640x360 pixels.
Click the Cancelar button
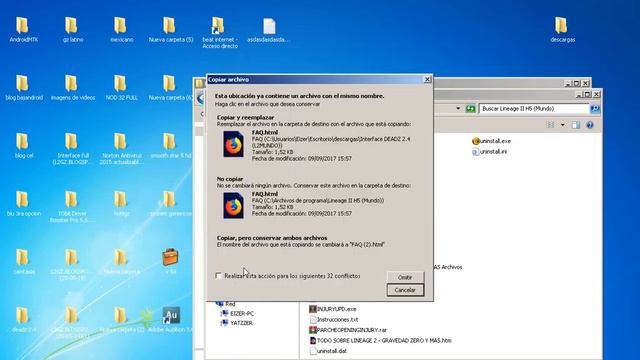(405, 290)
